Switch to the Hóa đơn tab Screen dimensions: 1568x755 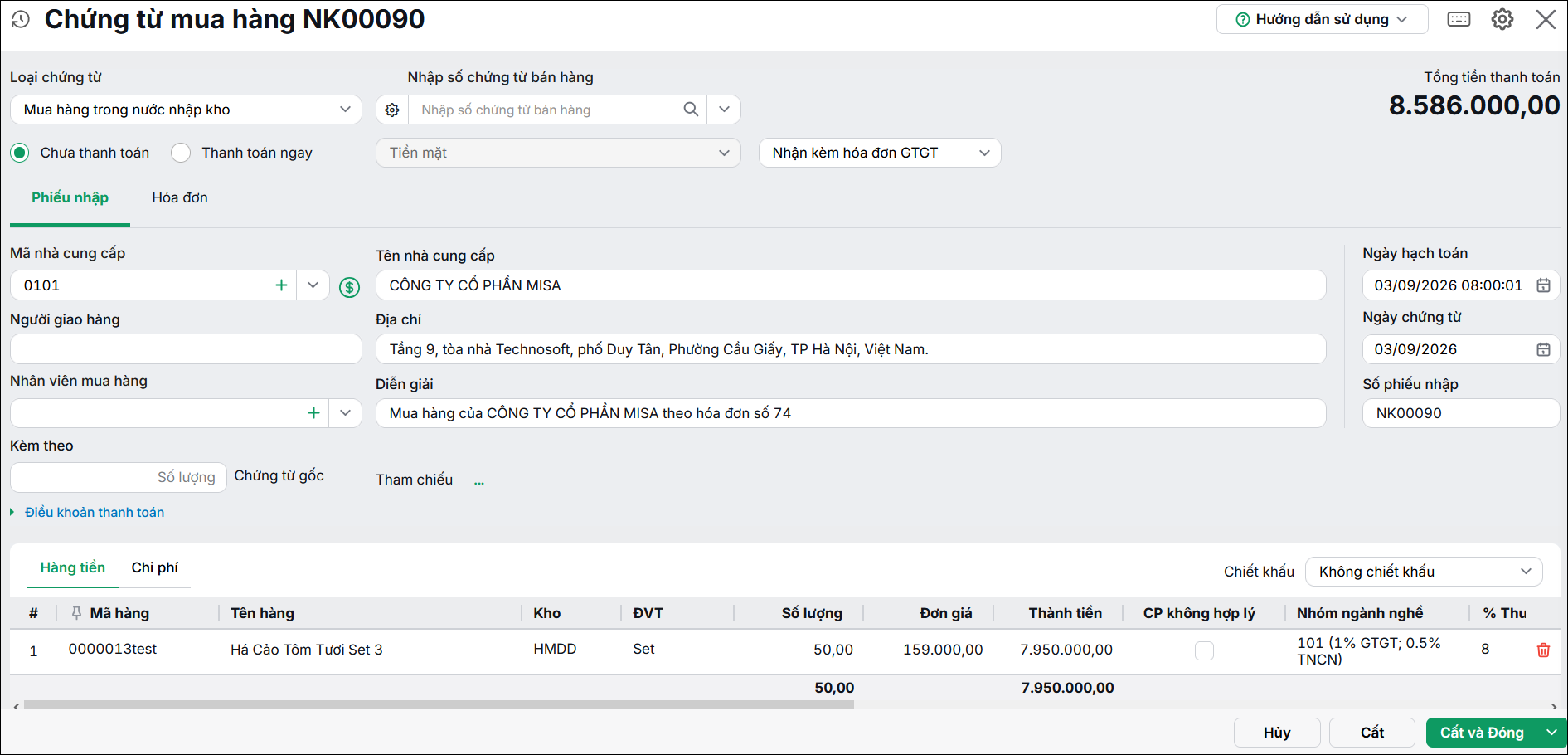(x=180, y=197)
